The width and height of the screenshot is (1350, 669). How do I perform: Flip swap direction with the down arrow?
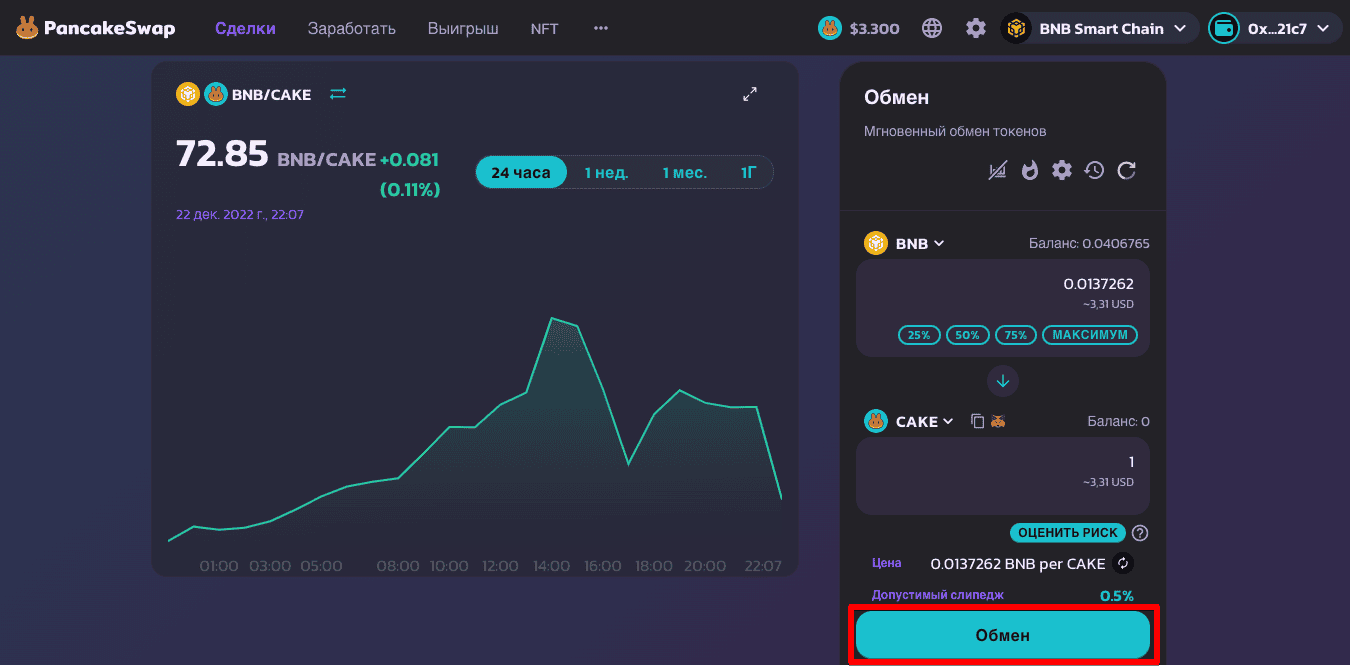(x=1003, y=380)
